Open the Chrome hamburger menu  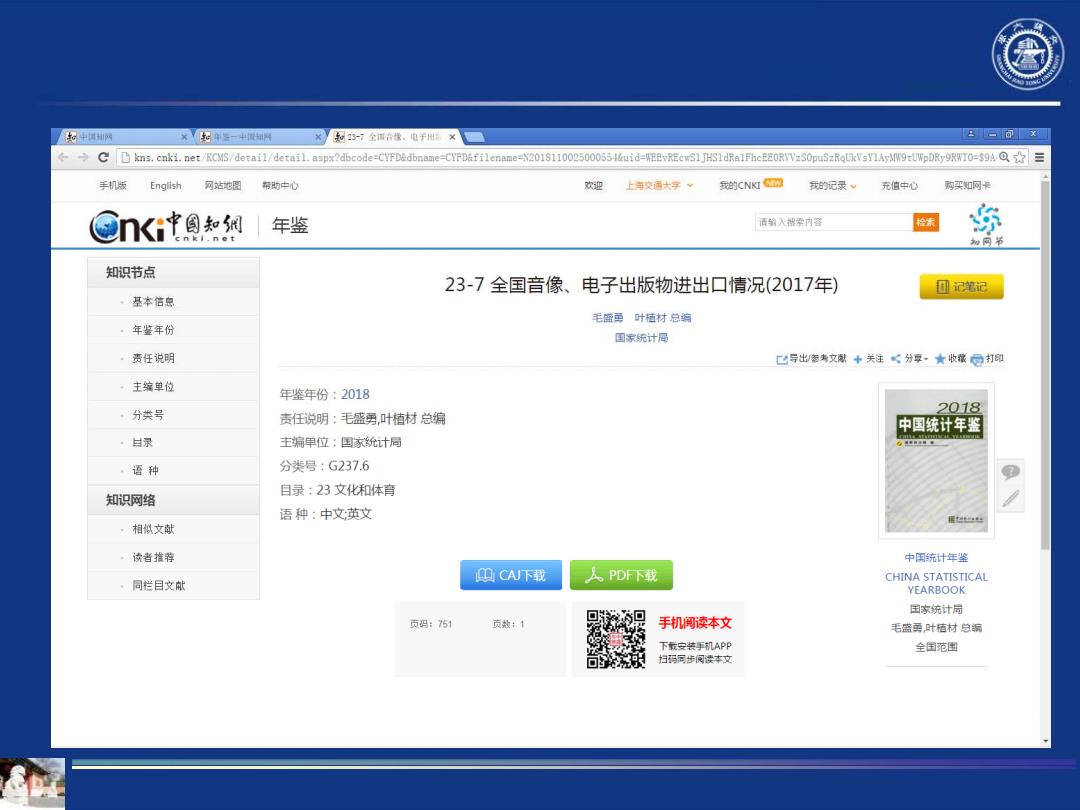pos(1039,157)
